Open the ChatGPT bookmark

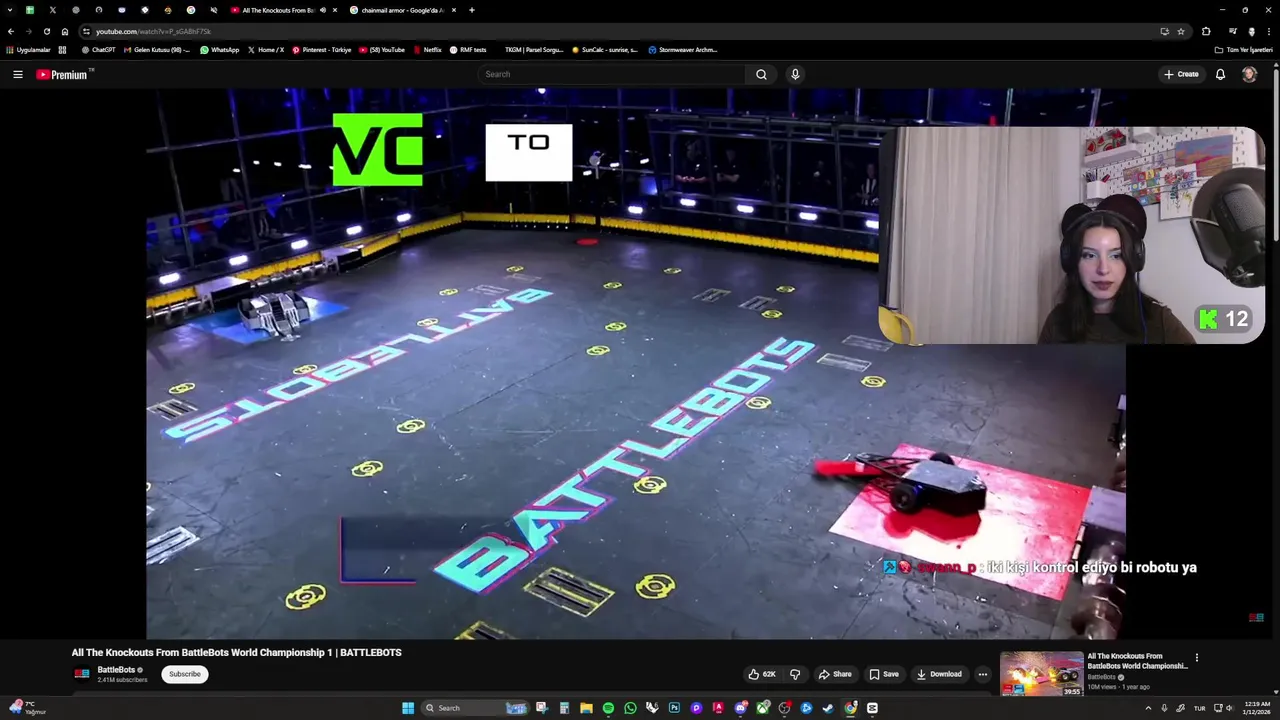tap(99, 50)
